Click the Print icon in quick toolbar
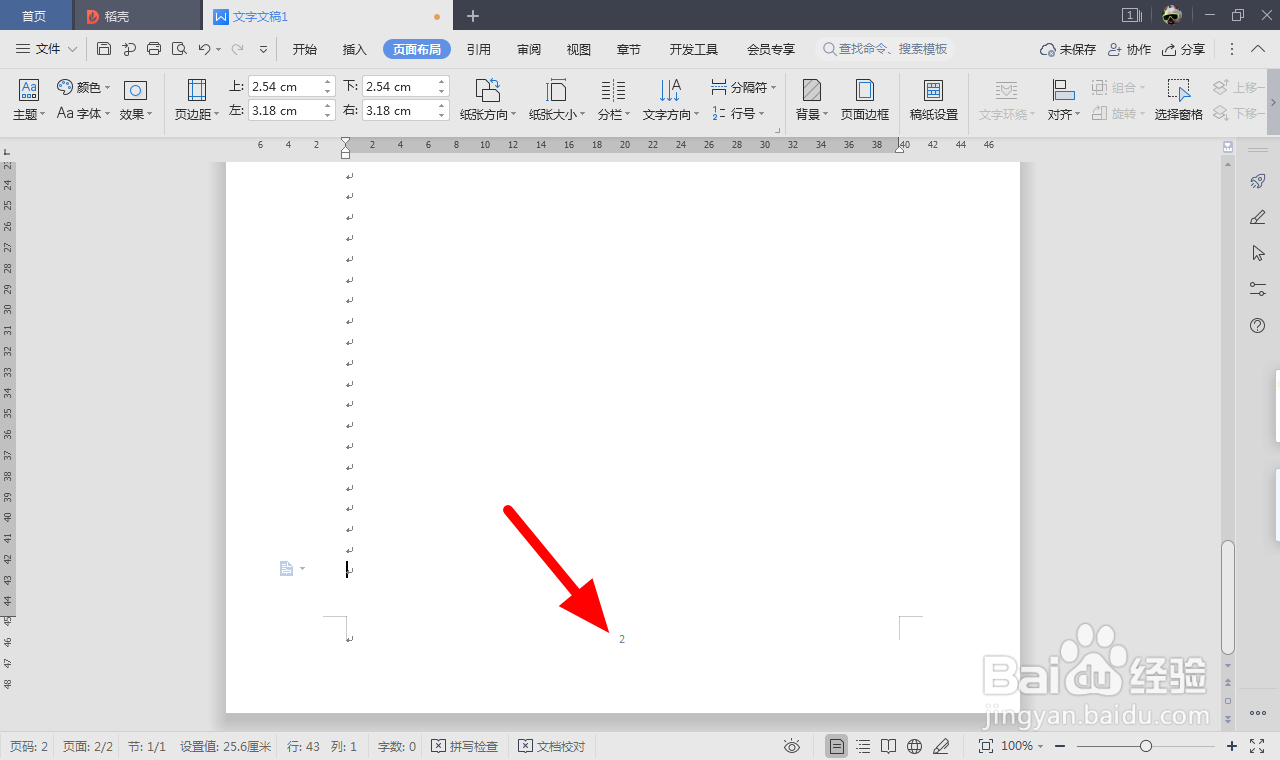The image size is (1280, 760). (x=154, y=49)
